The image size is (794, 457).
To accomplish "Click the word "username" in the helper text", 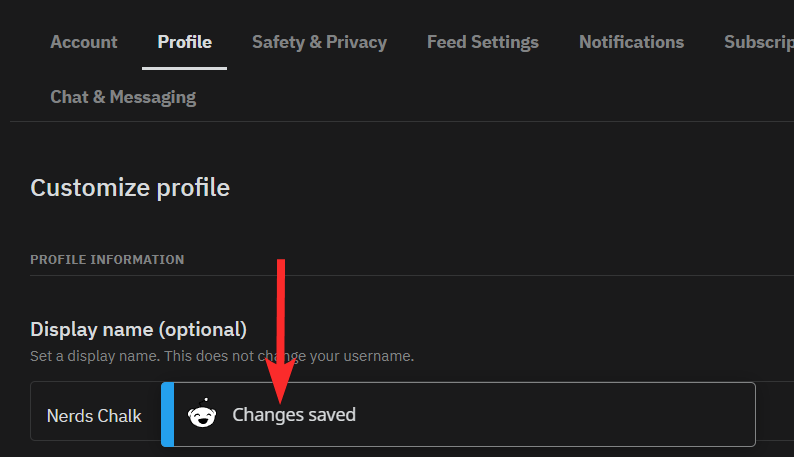I will [378, 356].
